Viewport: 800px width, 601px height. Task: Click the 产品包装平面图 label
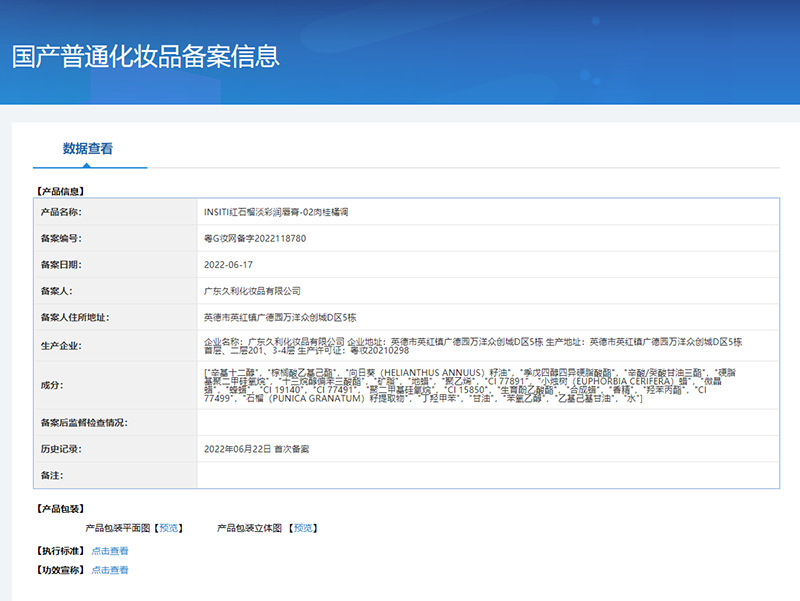click(x=118, y=528)
